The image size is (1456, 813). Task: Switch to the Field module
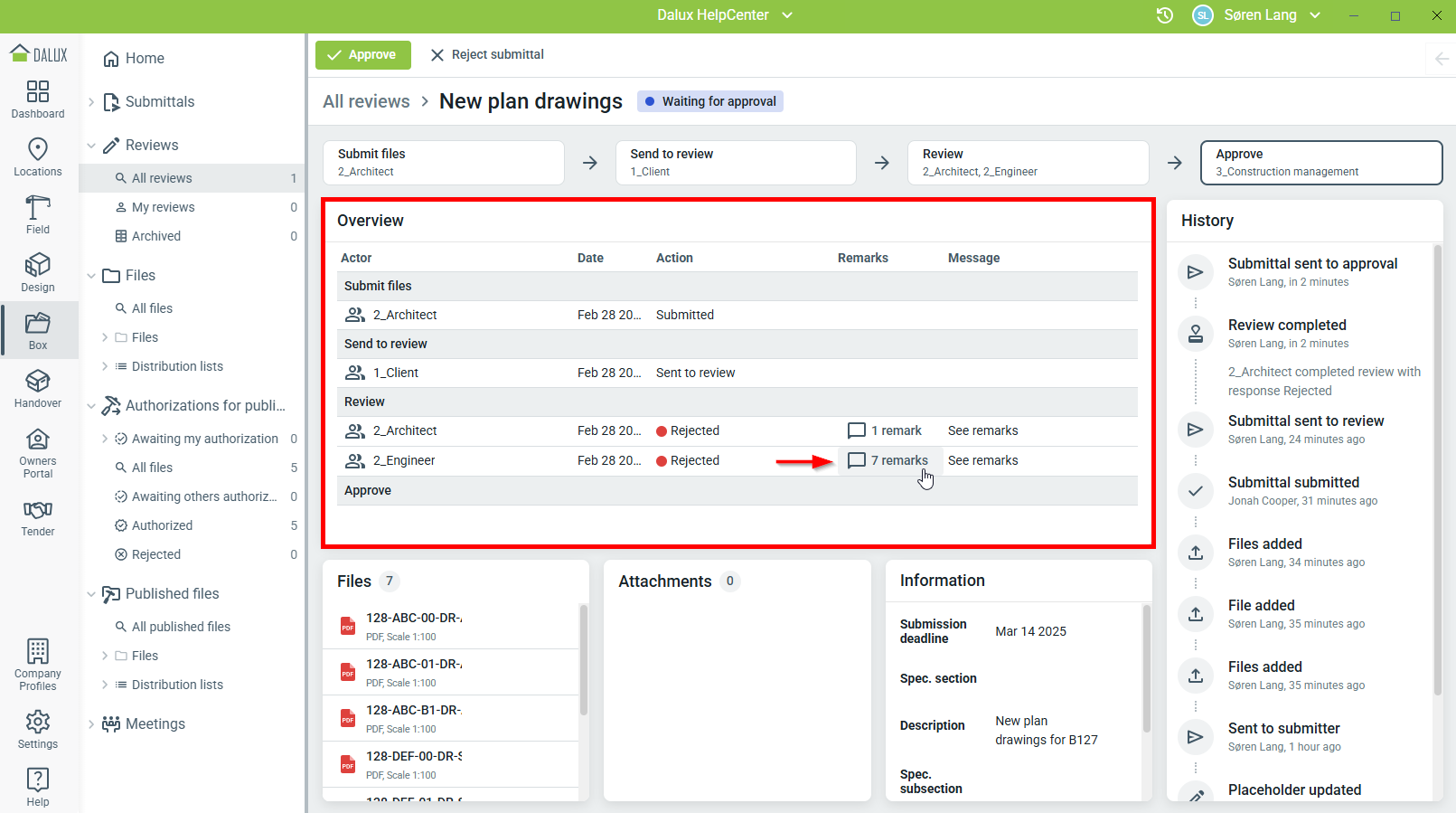point(38,215)
